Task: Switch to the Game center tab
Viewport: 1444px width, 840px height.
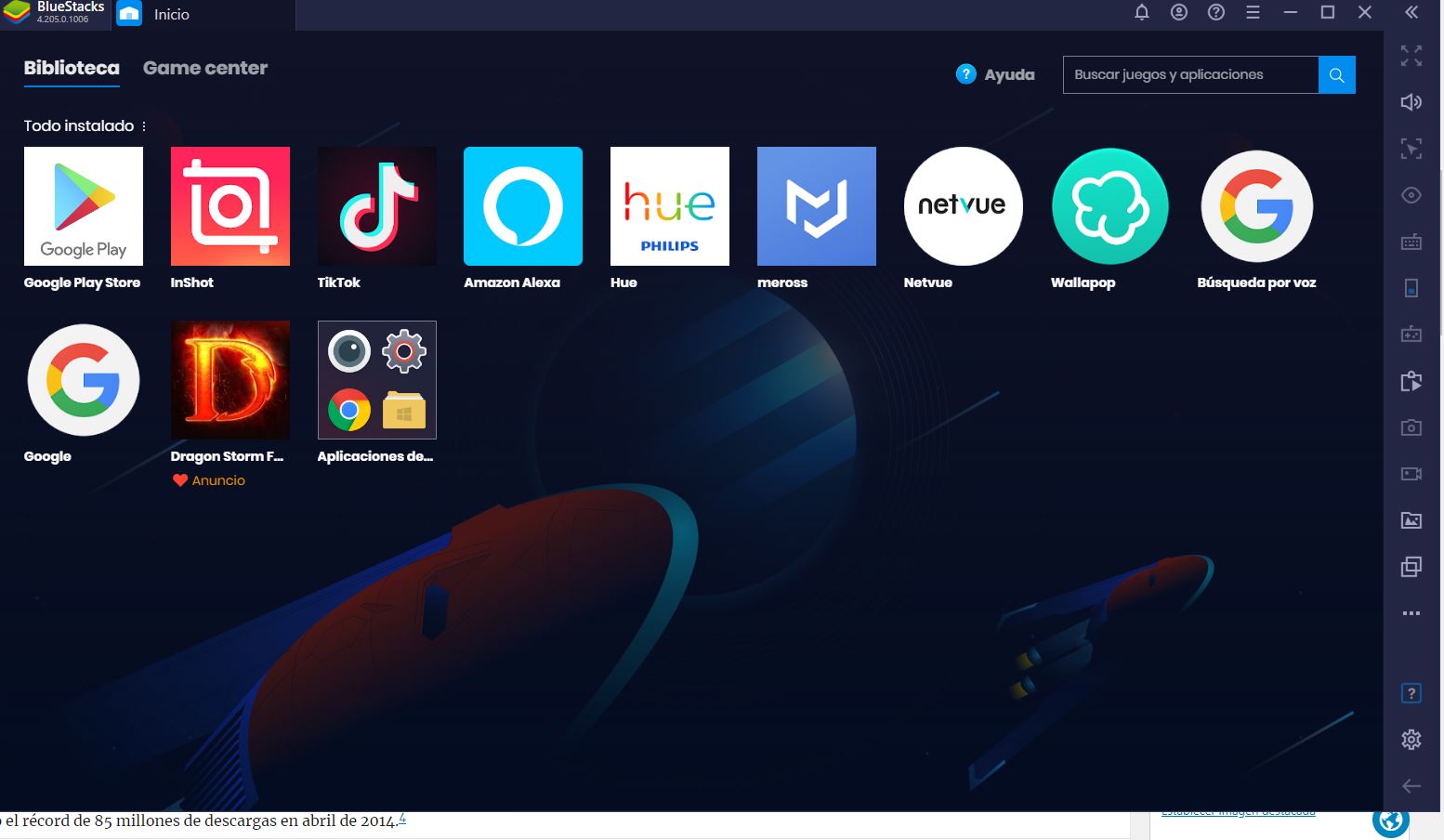Action: point(205,68)
